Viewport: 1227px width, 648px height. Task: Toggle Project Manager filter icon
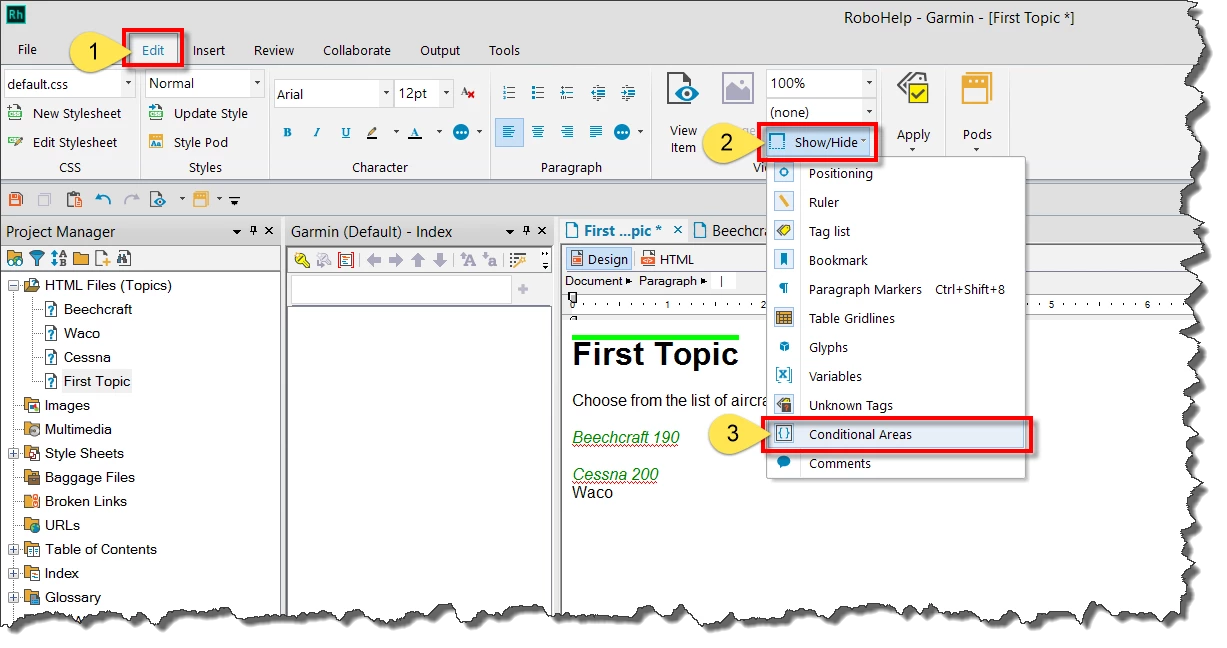click(x=37, y=259)
